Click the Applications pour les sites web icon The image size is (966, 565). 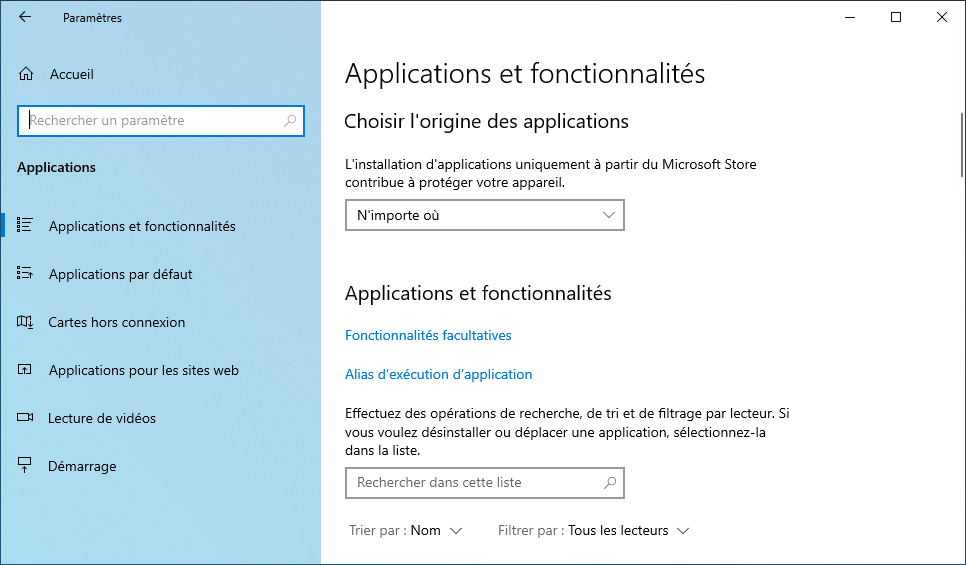pyautogui.click(x=25, y=370)
